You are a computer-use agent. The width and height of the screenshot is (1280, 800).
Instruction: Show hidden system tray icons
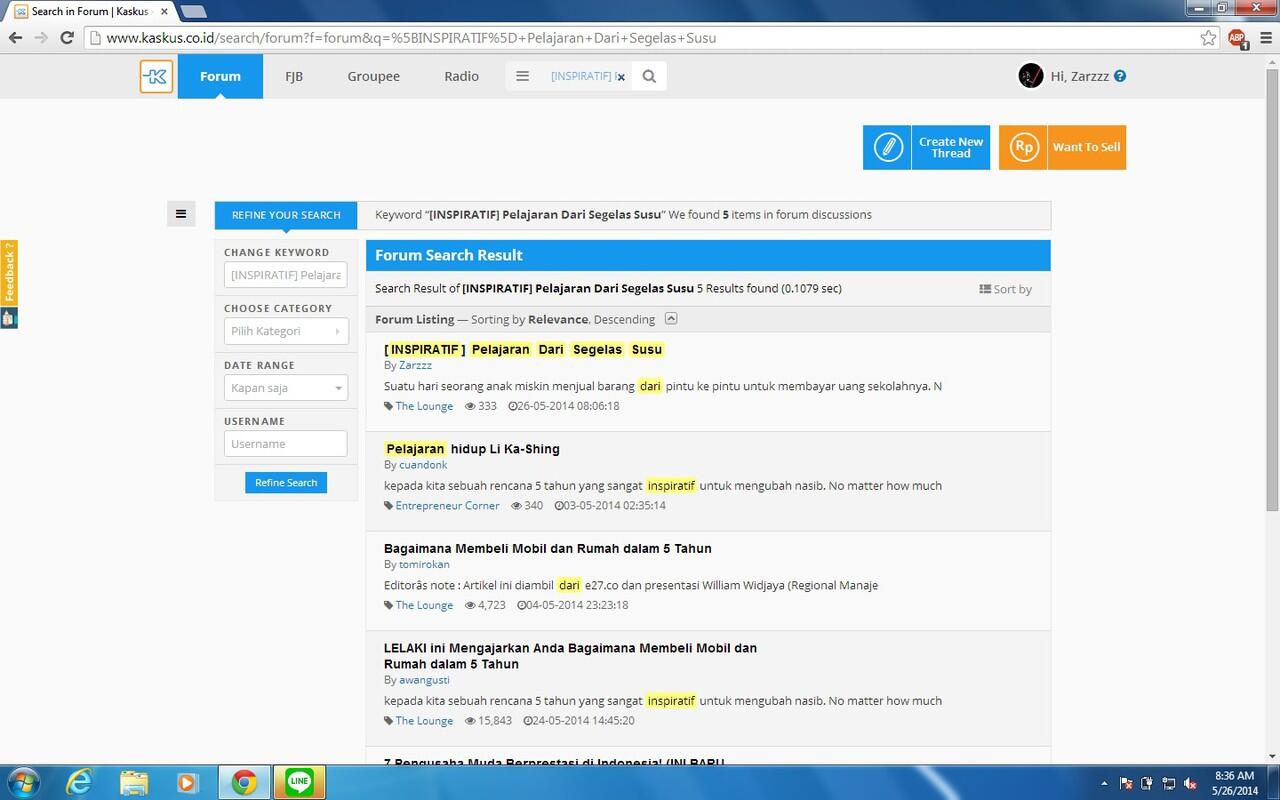click(1105, 783)
